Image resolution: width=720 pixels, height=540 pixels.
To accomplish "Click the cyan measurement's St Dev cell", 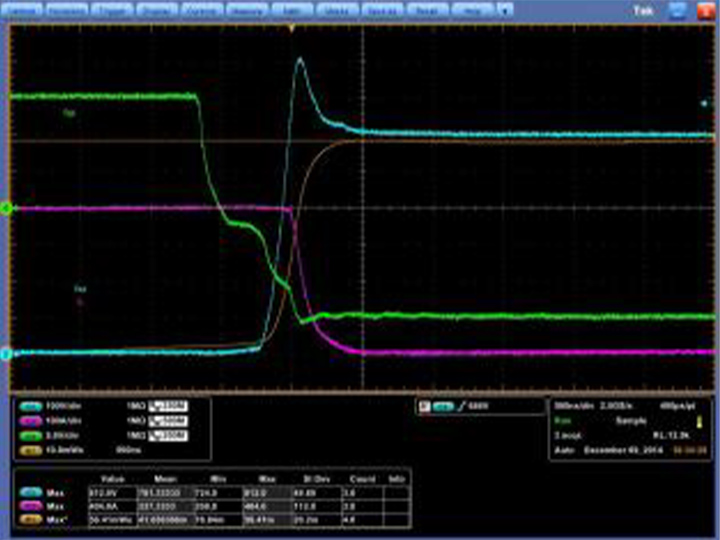I will point(316,493).
